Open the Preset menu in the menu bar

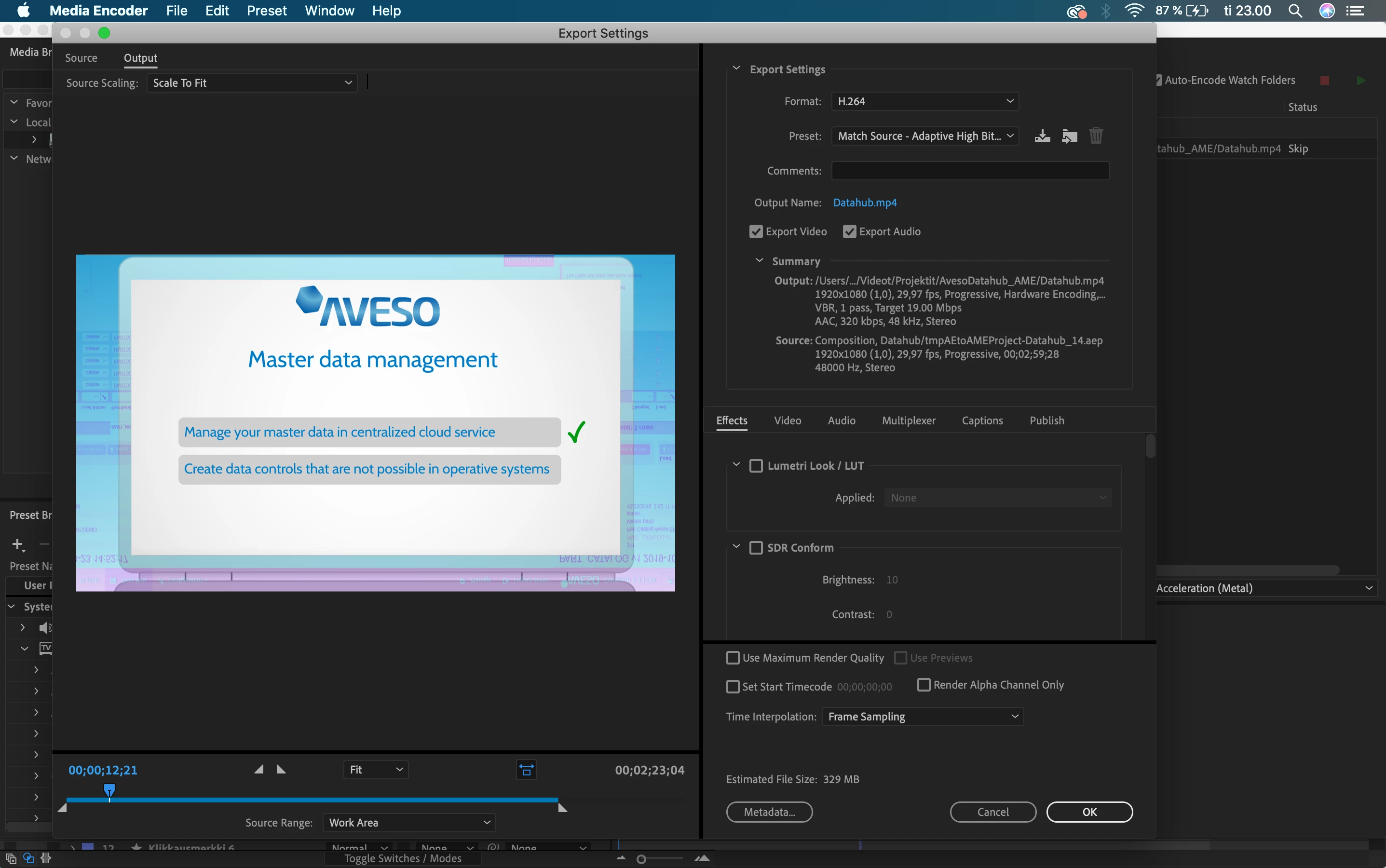click(x=266, y=11)
